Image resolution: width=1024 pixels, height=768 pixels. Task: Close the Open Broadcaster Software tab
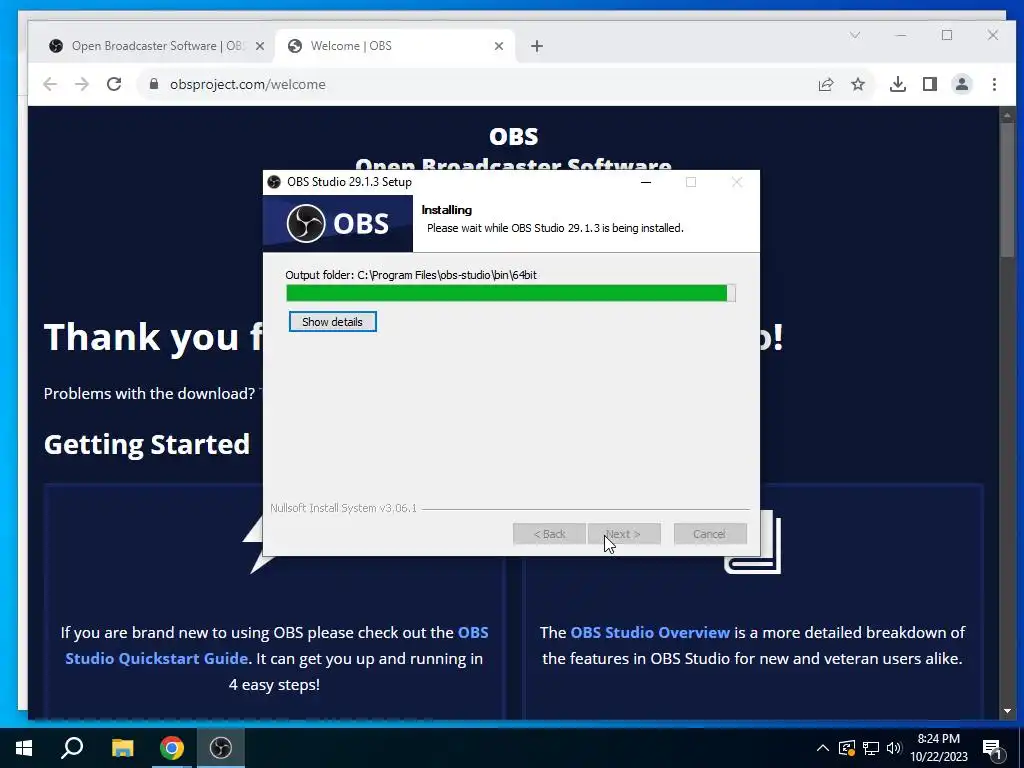click(260, 46)
